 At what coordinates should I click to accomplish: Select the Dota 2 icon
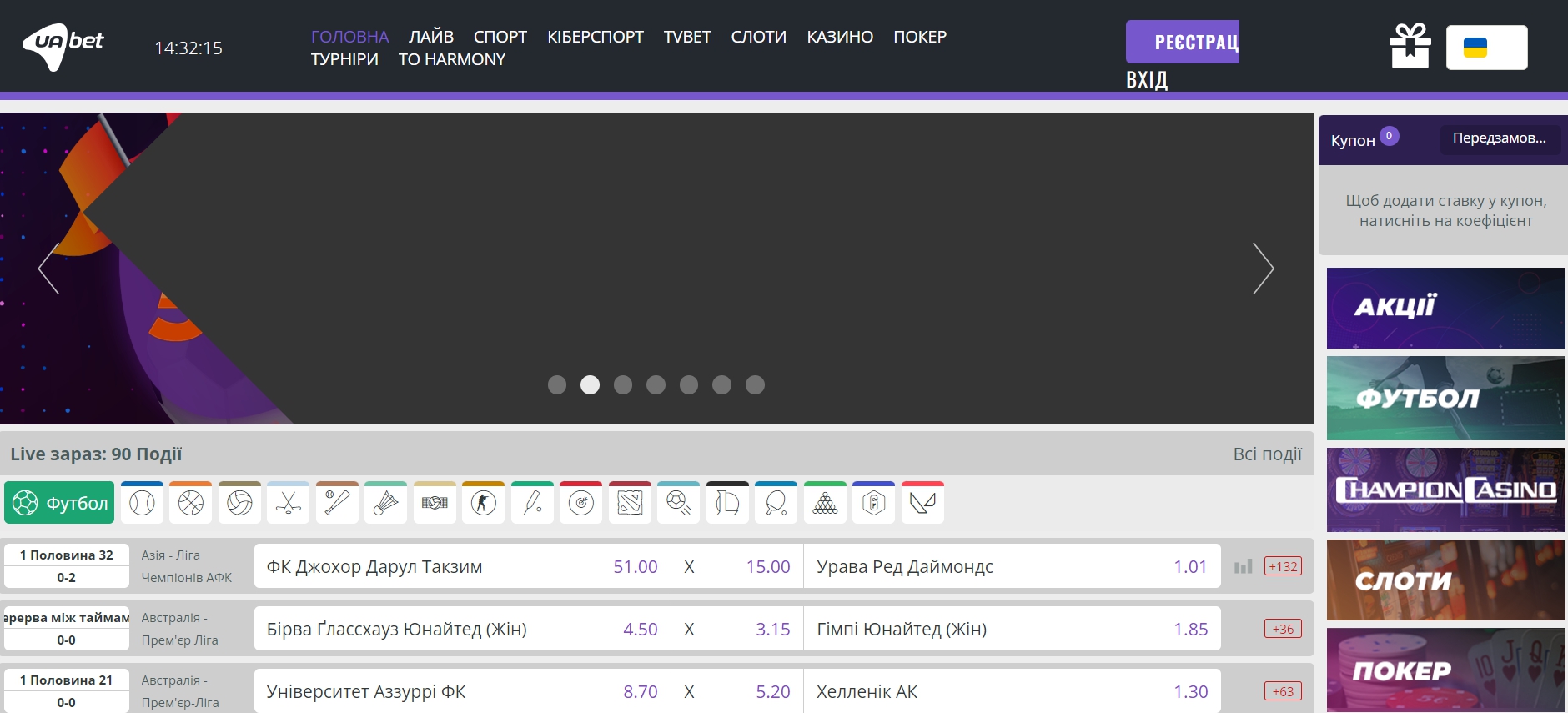[x=630, y=503]
